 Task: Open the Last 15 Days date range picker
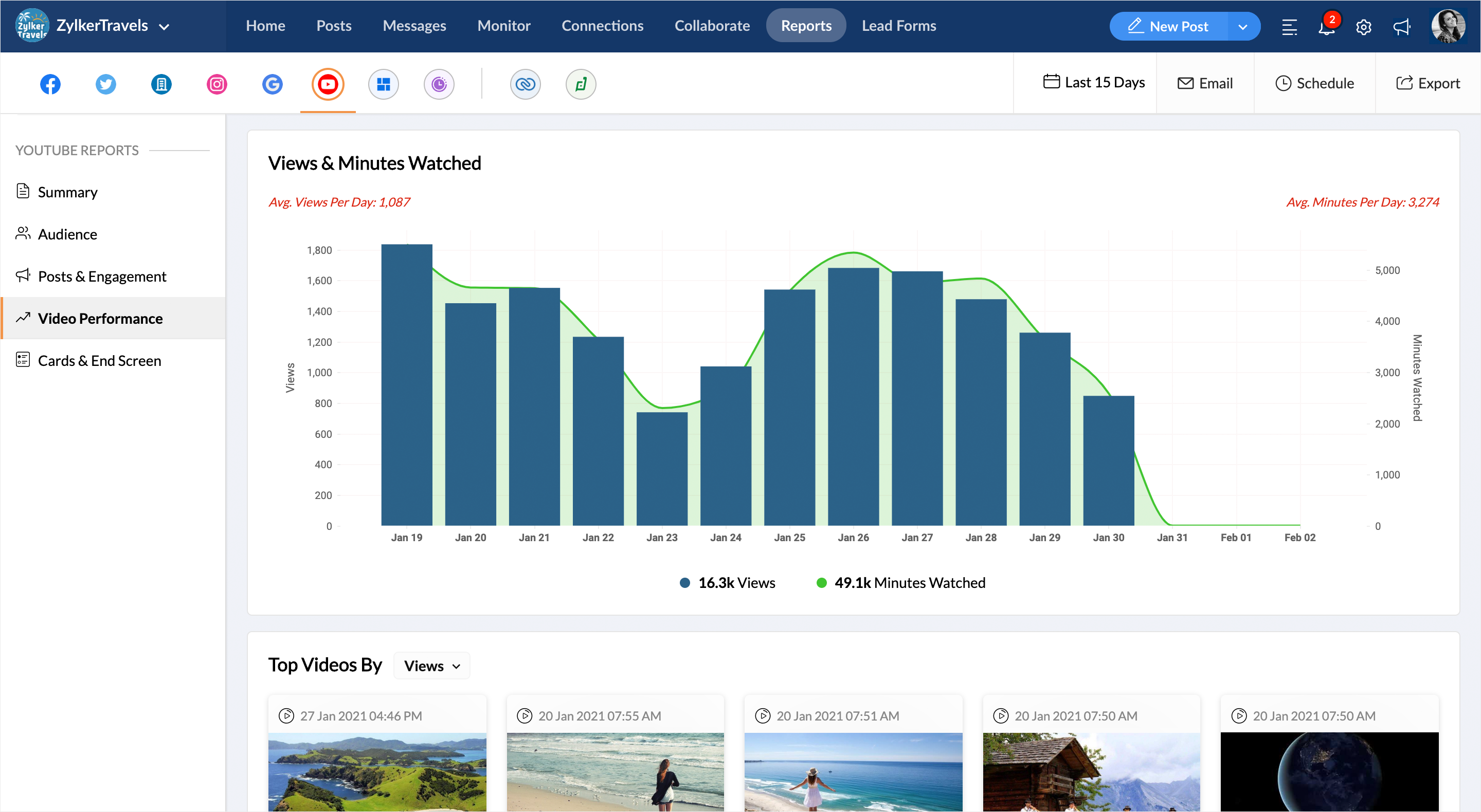click(1094, 82)
